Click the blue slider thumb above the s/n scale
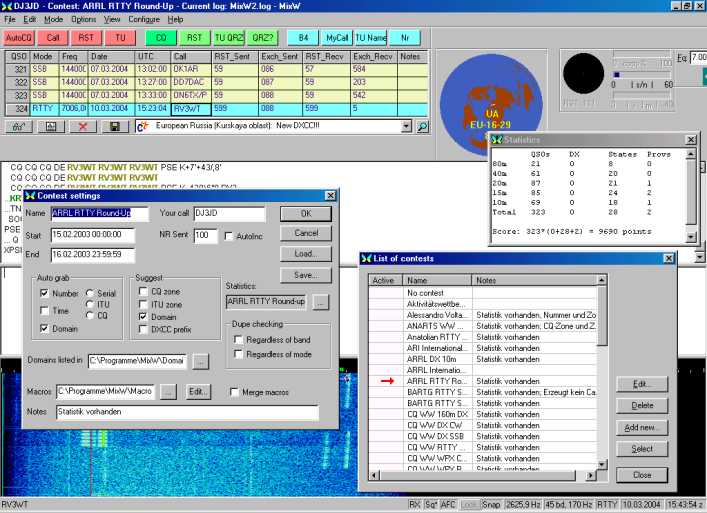The height and width of the screenshot is (513, 707). (617, 74)
